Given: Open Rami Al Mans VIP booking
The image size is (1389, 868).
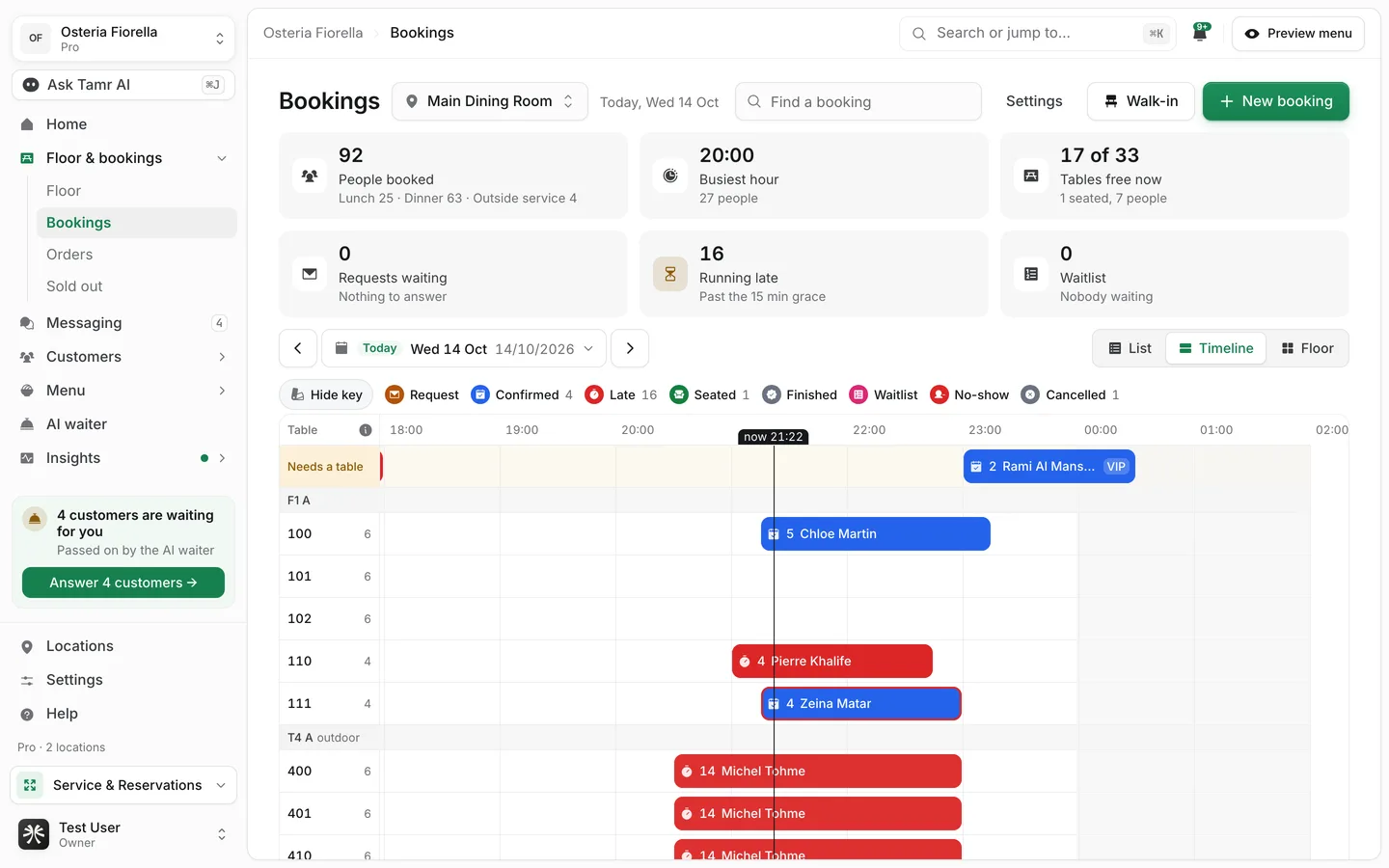Looking at the screenshot, I should [1049, 467].
